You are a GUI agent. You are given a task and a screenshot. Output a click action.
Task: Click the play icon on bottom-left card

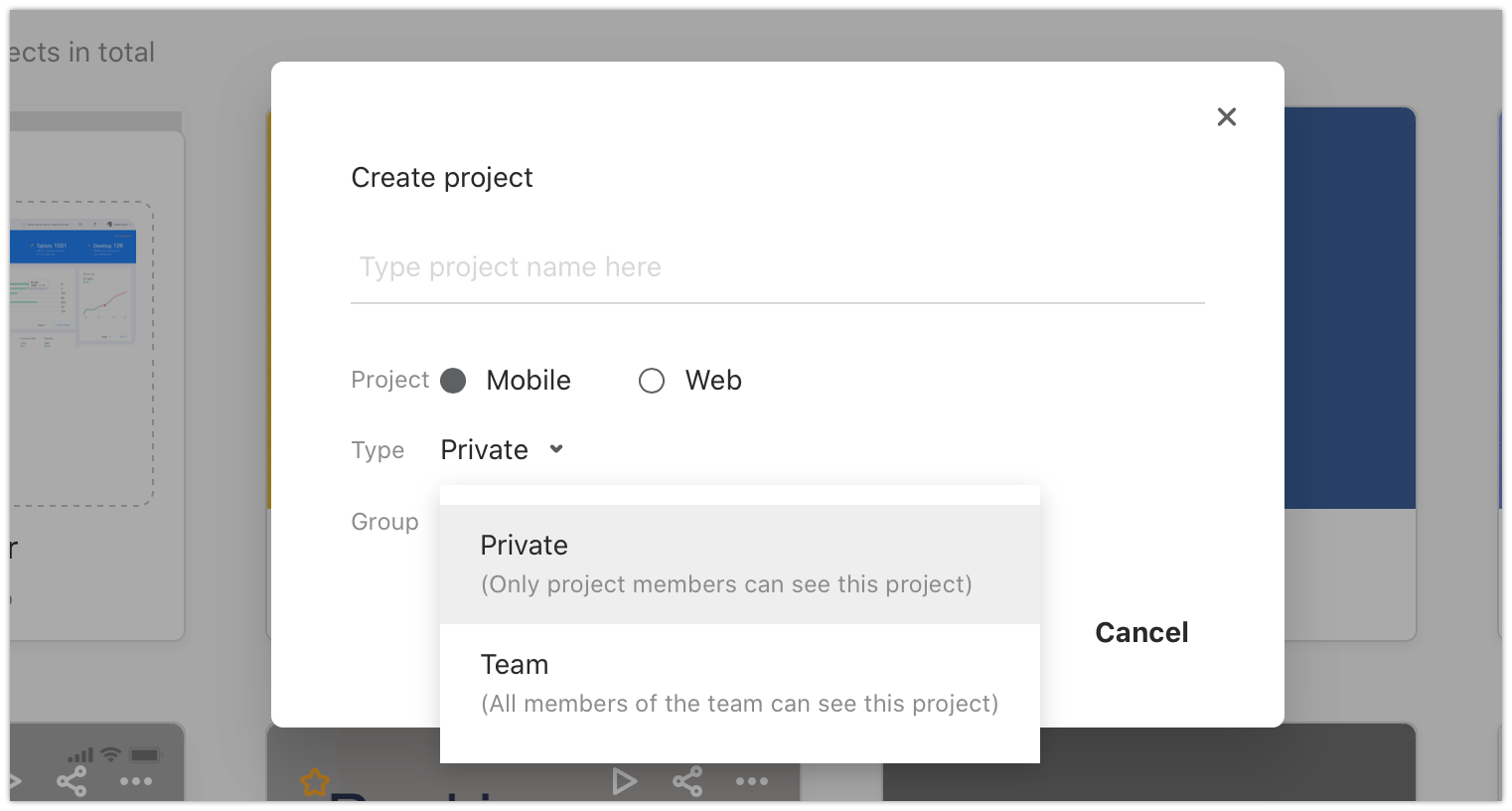16,781
